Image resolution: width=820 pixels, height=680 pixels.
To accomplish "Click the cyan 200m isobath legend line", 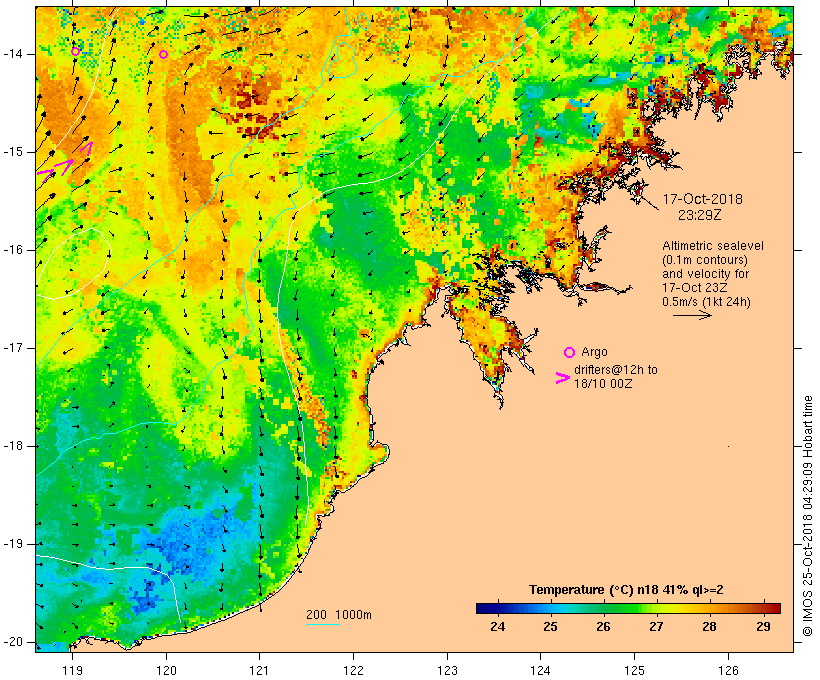I will tap(323, 624).
